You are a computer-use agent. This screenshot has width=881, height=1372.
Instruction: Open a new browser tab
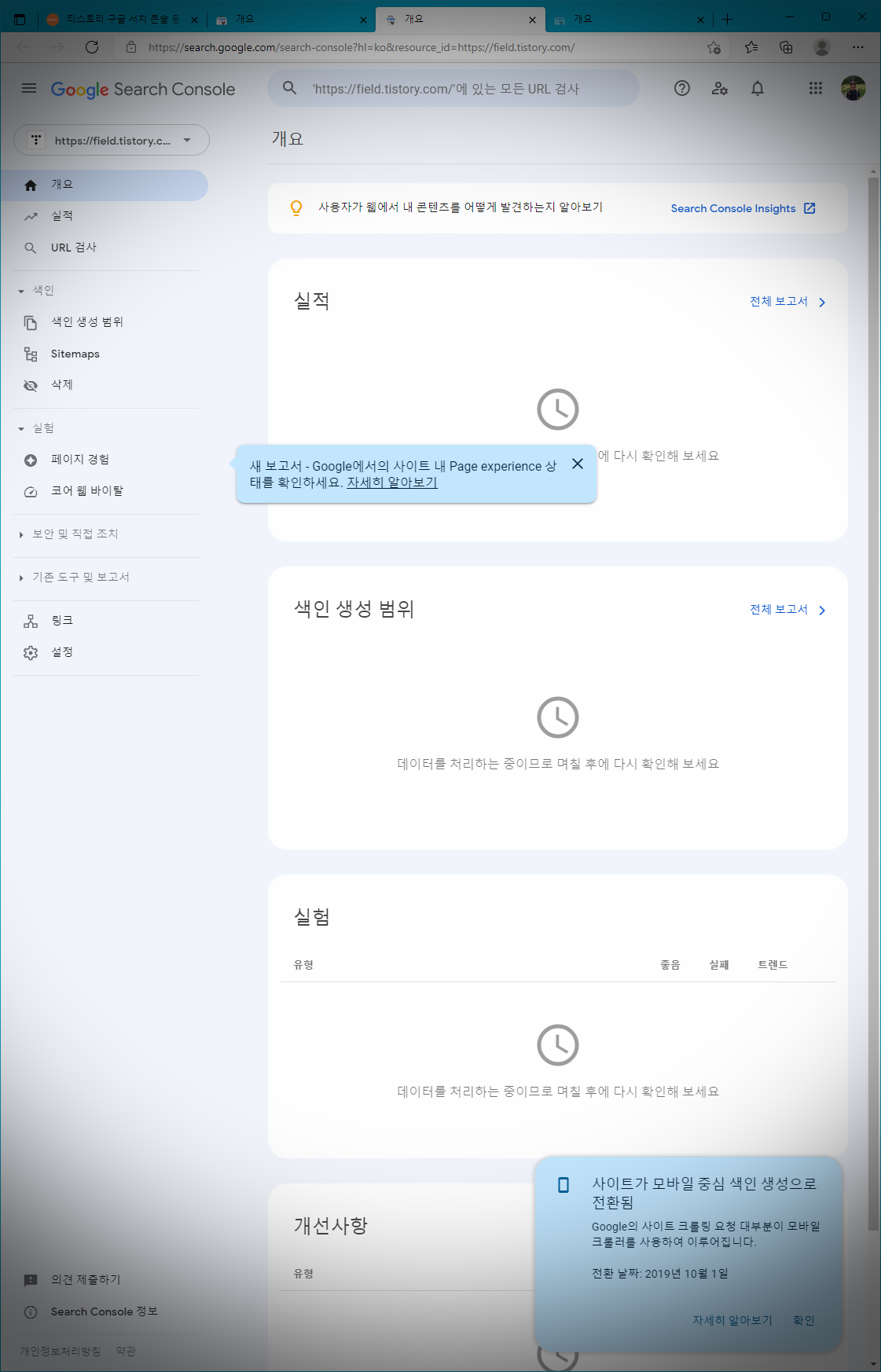pos(727,20)
